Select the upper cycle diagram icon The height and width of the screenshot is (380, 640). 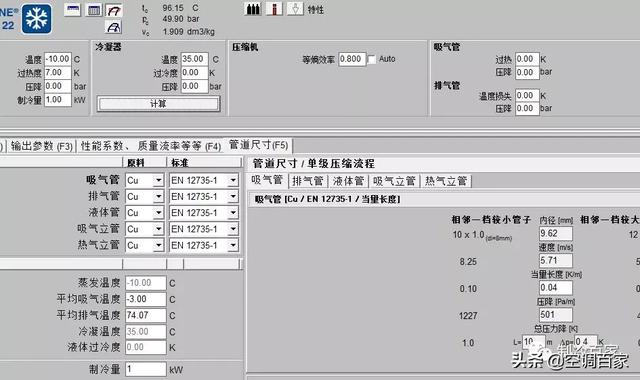click(x=114, y=10)
